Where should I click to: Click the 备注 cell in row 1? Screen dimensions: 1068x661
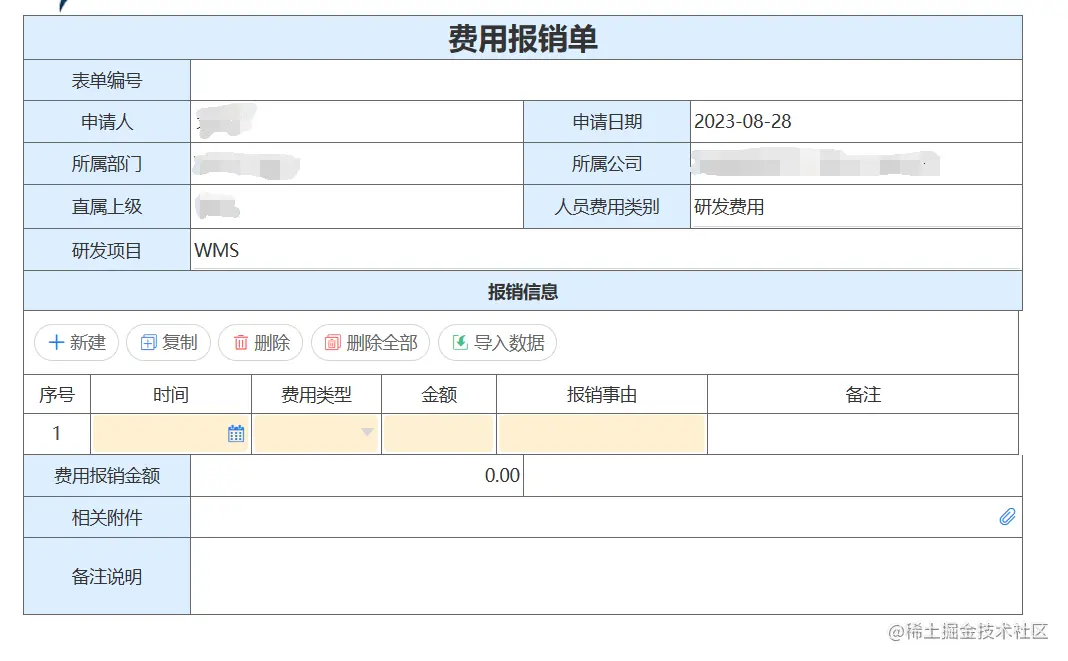tap(863, 434)
